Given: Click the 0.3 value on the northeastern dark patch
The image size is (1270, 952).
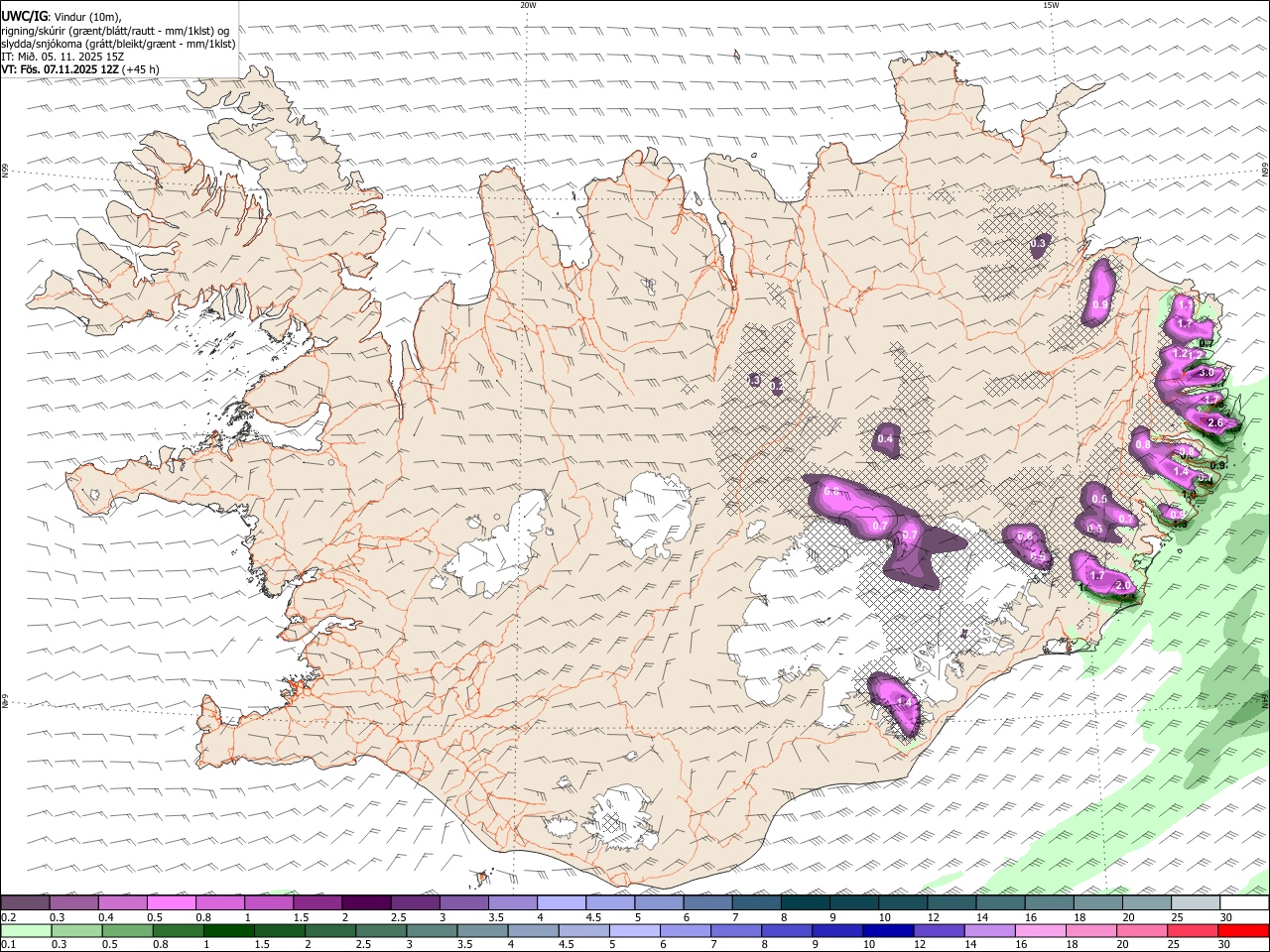Looking at the screenshot, I should tap(1039, 243).
